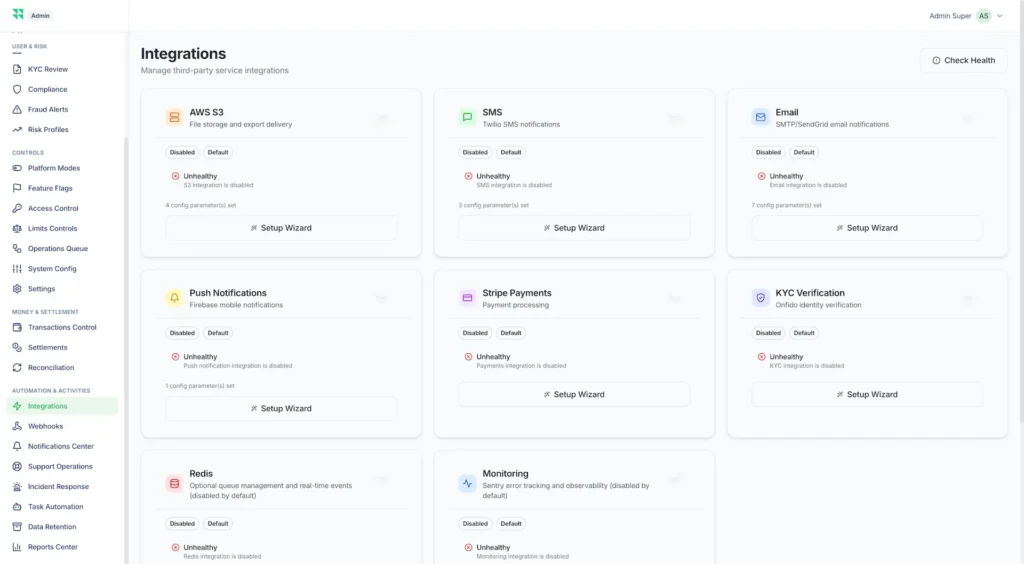The width and height of the screenshot is (1024, 564).
Task: Launch Setup Wizard for KYC Verification
Action: tap(867, 395)
